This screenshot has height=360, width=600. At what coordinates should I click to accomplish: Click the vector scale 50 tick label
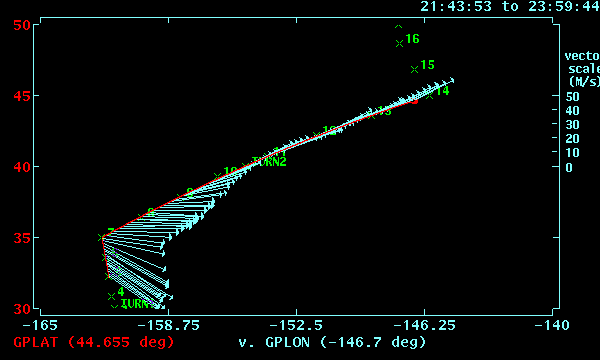572,97
